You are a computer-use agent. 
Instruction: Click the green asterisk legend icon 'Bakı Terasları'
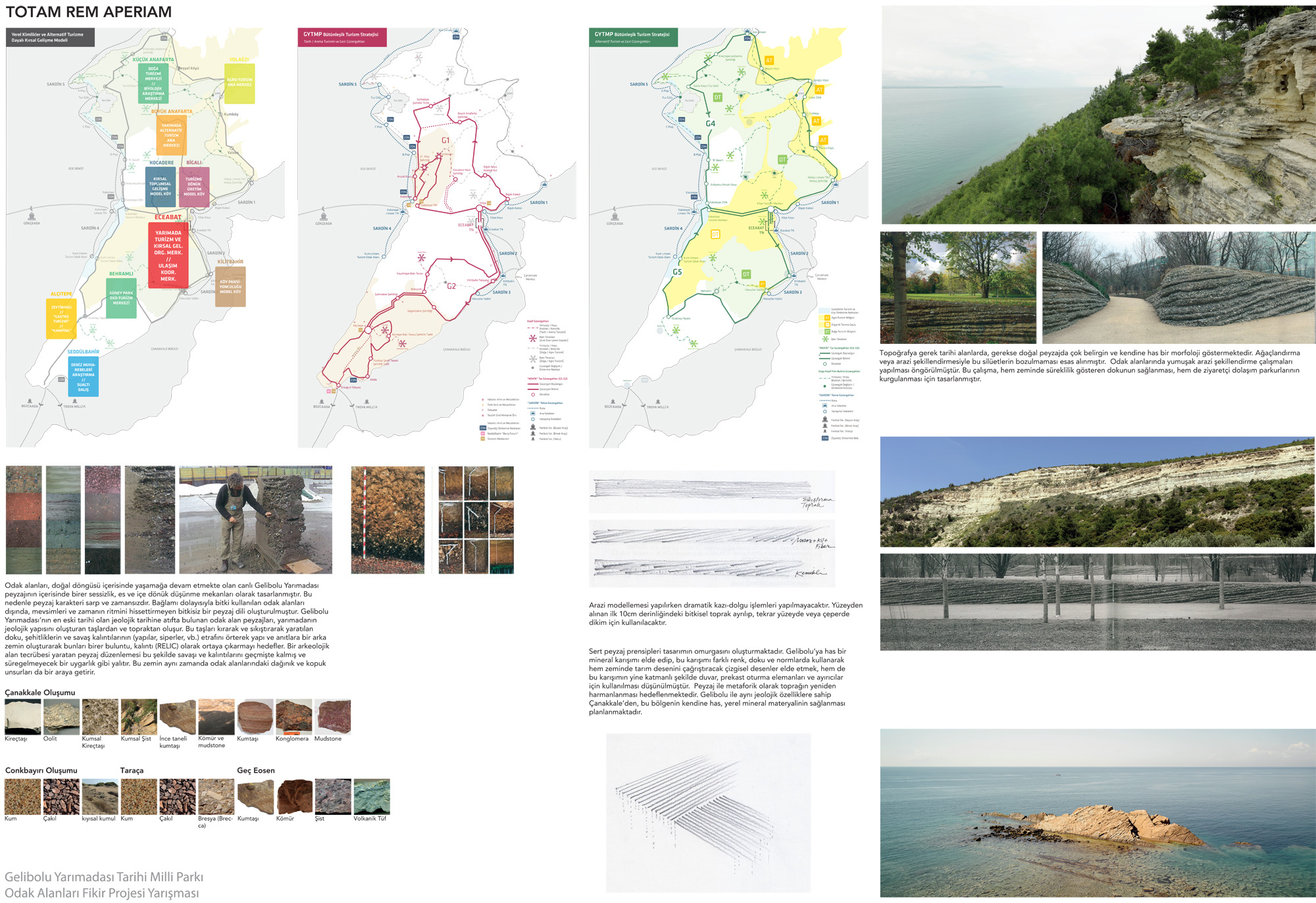pos(825,339)
